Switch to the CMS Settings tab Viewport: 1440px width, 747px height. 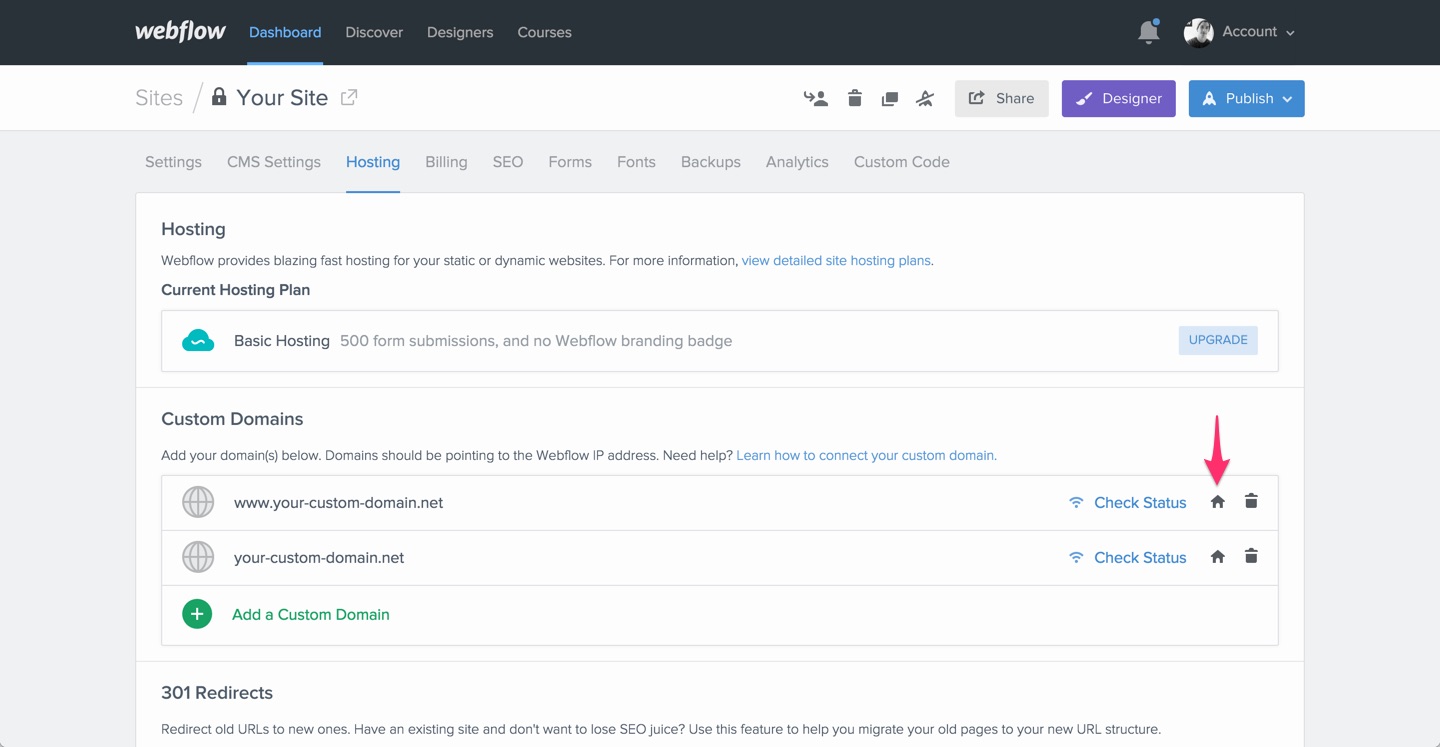pos(274,162)
